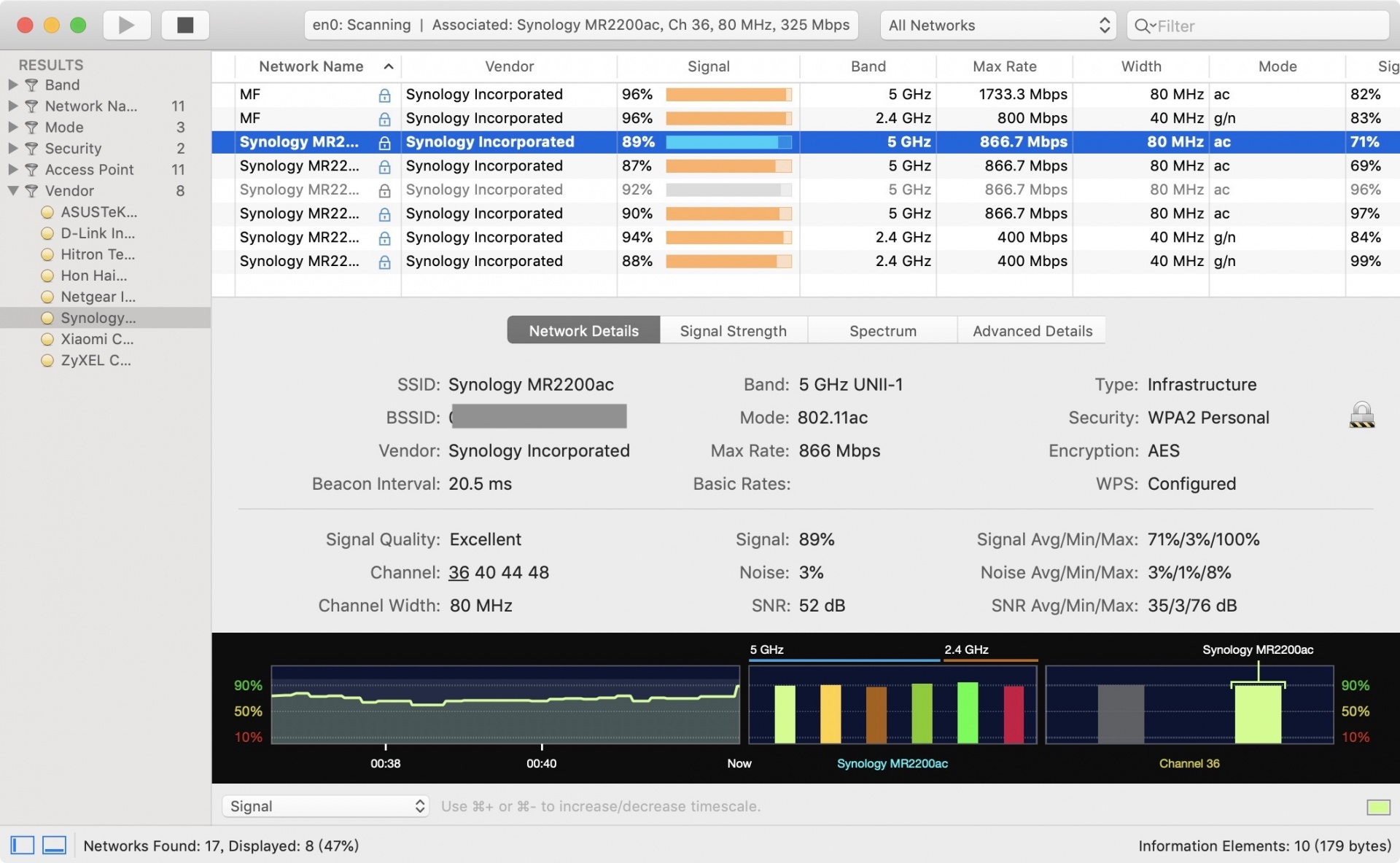The image size is (1400, 863).
Task: Click the Play scan button
Action: point(126,25)
